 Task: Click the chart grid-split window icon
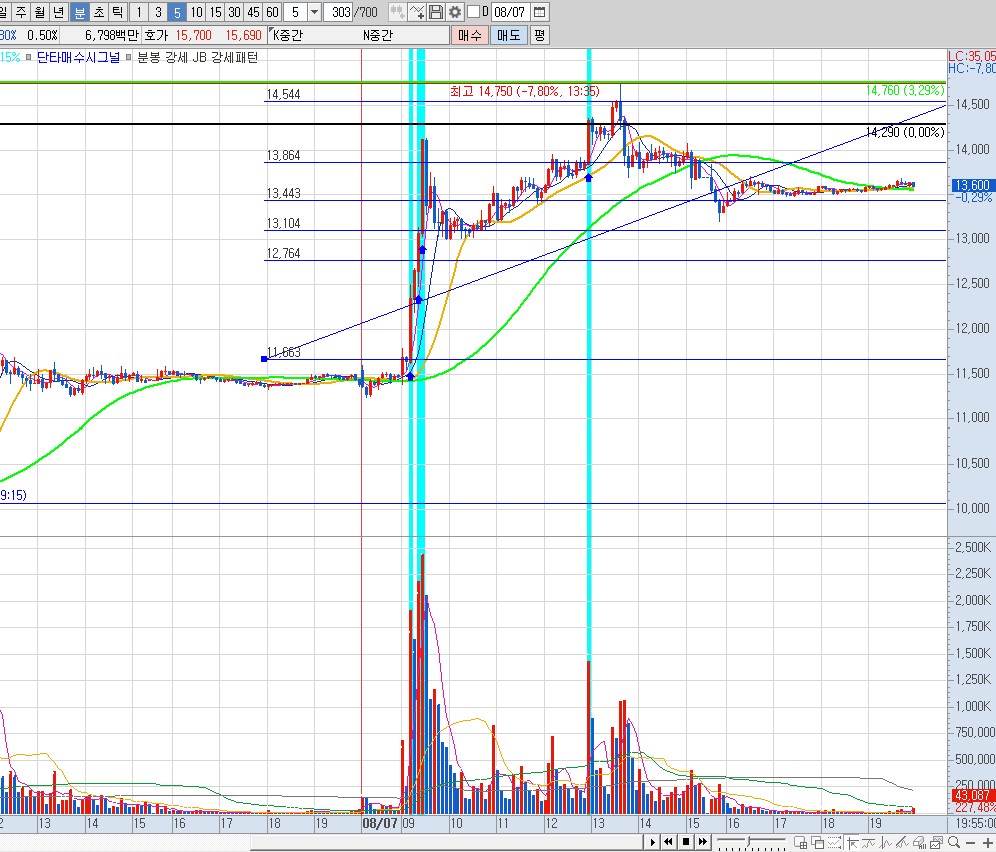pos(800,842)
